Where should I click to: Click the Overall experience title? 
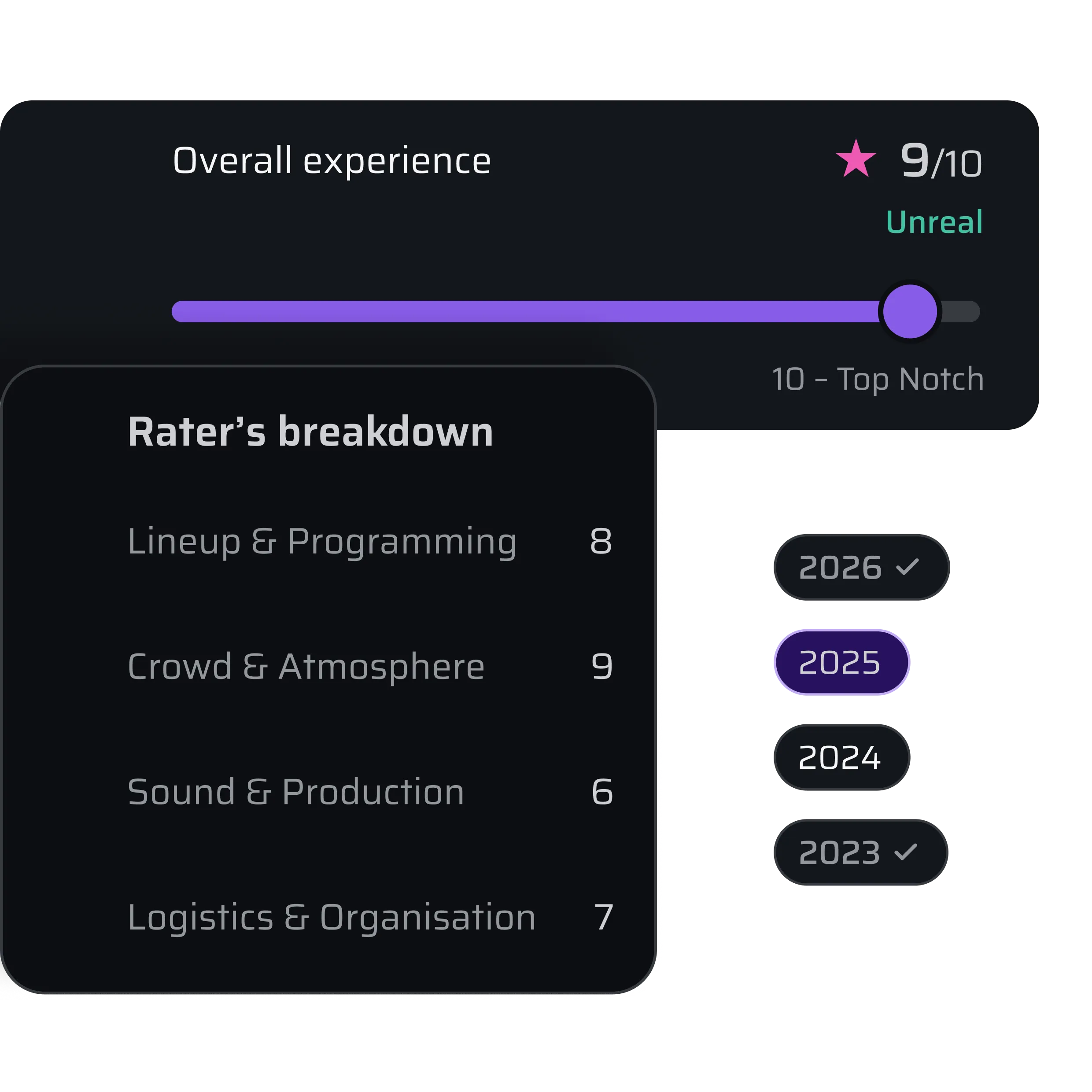point(332,161)
